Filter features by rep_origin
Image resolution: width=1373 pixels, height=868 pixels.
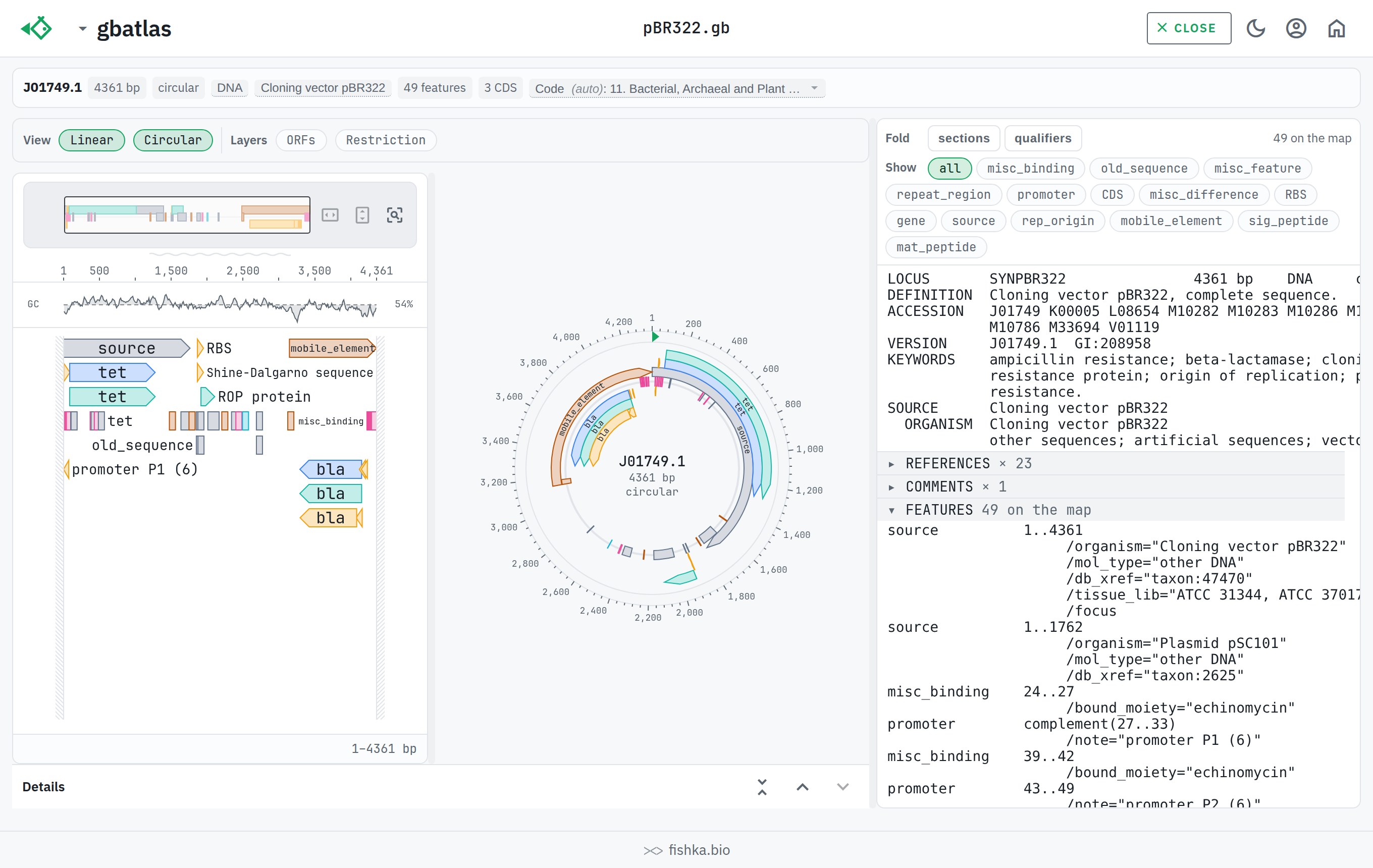click(x=1058, y=221)
